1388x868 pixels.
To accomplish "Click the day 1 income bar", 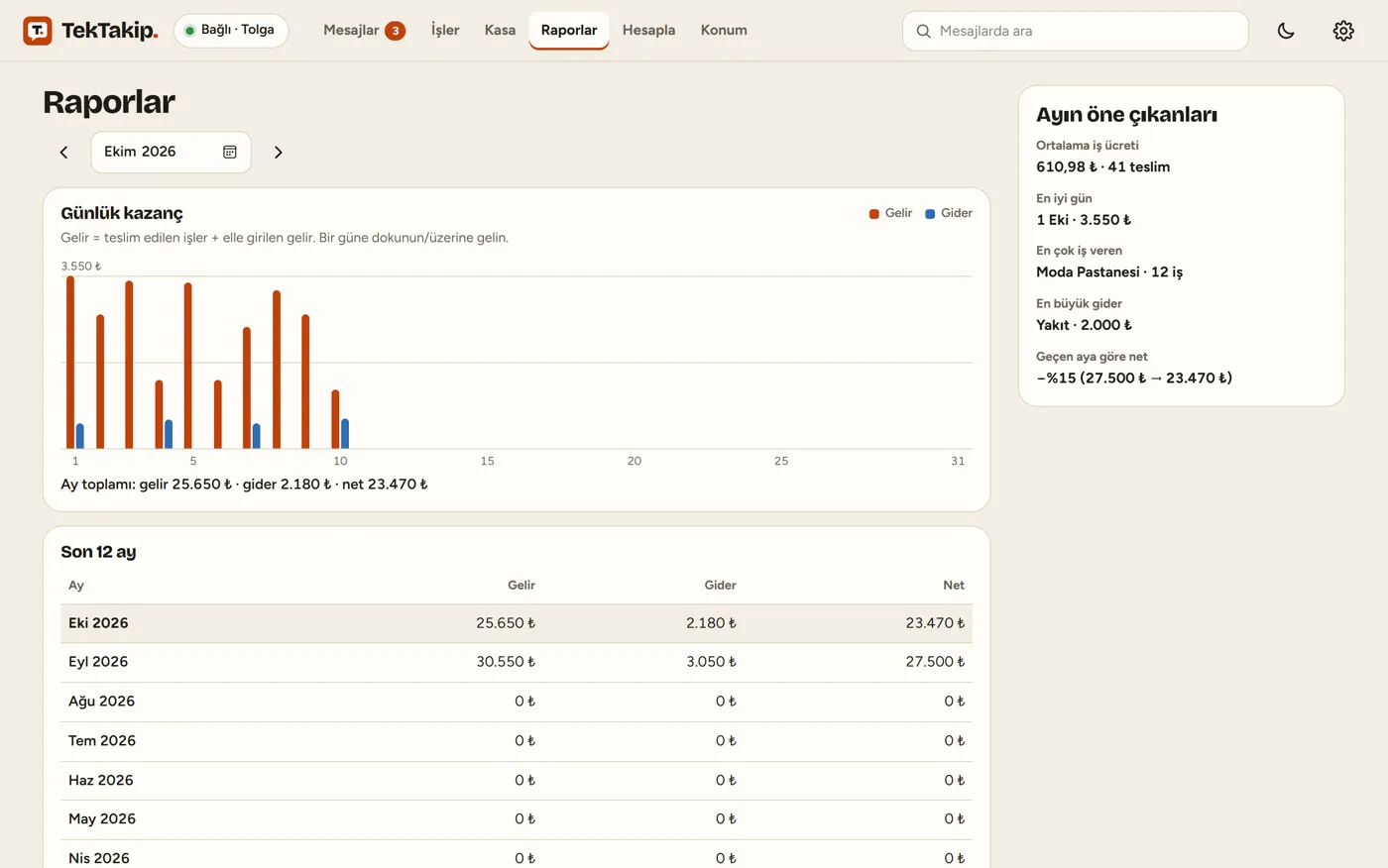I will [x=70, y=363].
